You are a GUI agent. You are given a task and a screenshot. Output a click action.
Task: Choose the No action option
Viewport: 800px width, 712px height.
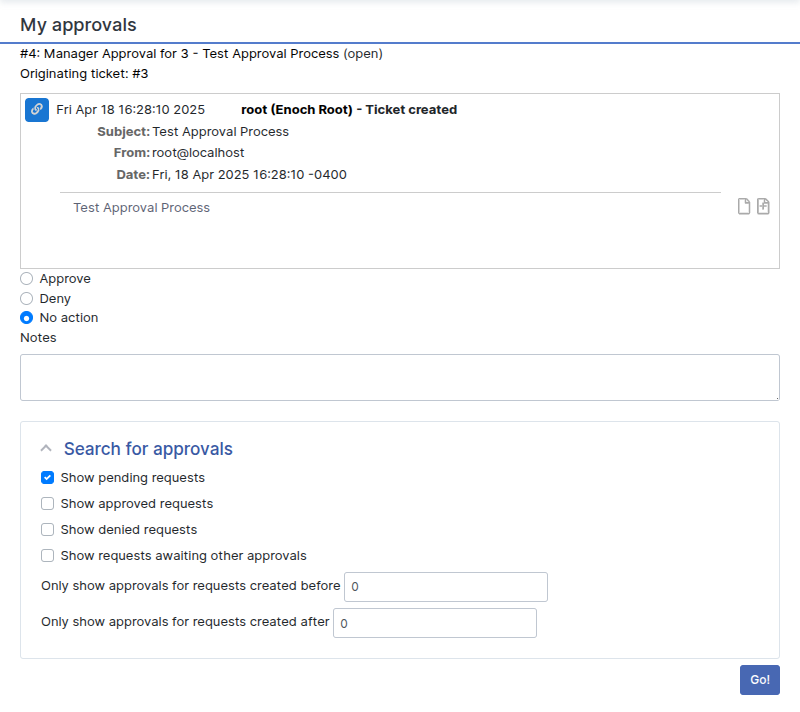[x=26, y=317]
